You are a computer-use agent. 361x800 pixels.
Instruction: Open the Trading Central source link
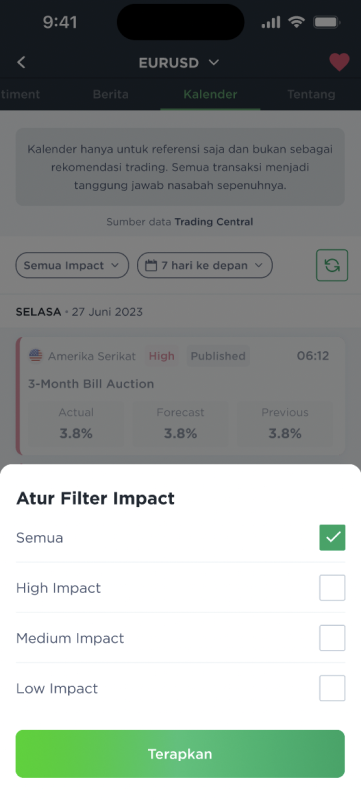214,222
